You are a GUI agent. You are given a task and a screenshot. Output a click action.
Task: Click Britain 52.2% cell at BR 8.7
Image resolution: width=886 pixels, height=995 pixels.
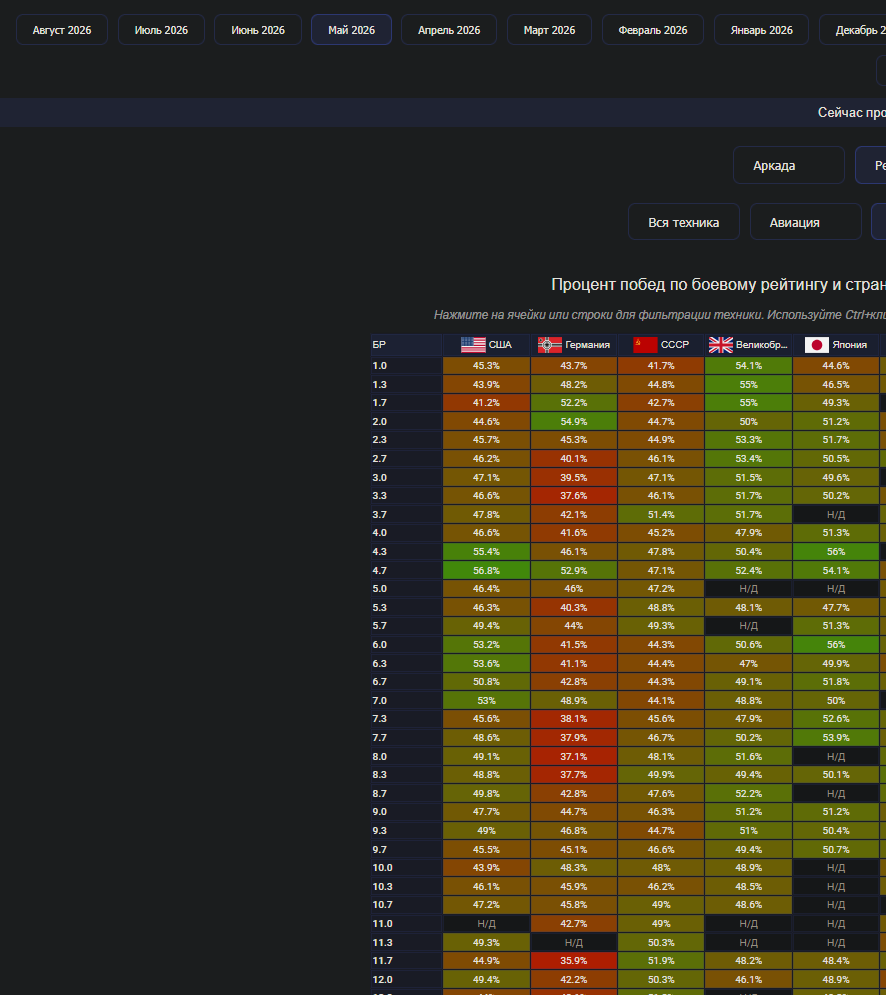748,793
